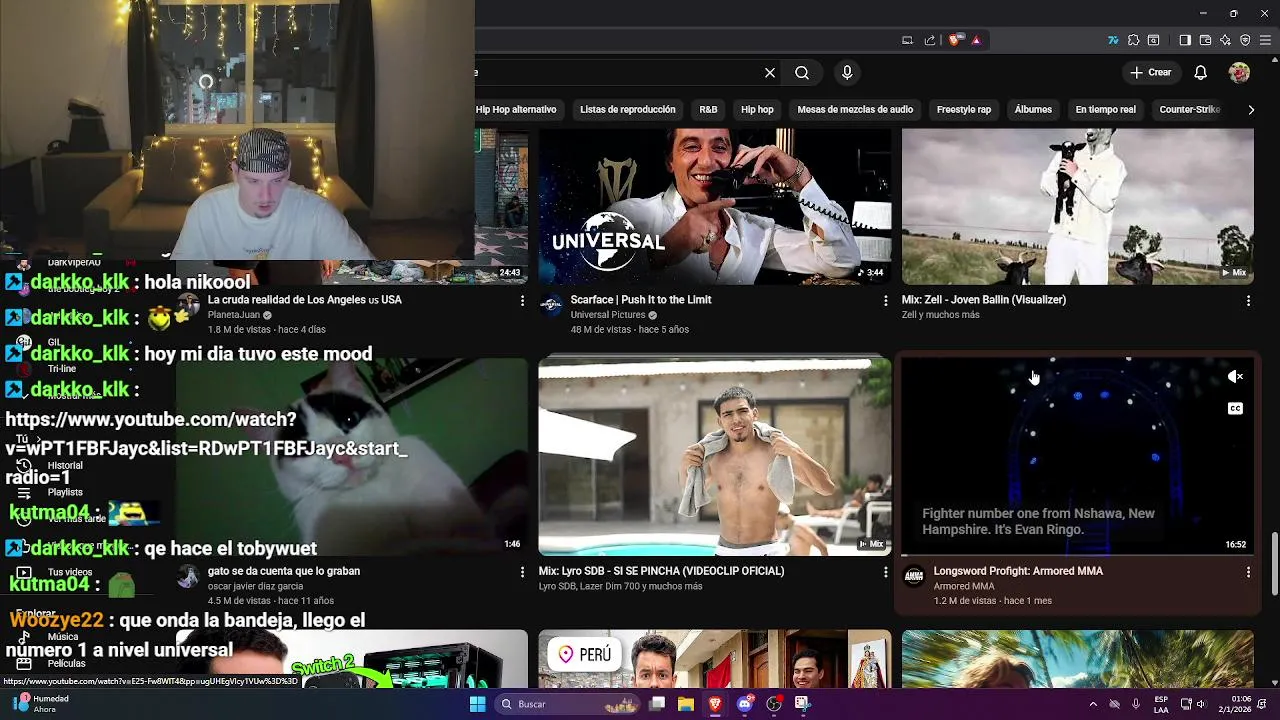Click the blue 7TV extension icon
The image size is (1280, 720).
click(1113, 41)
